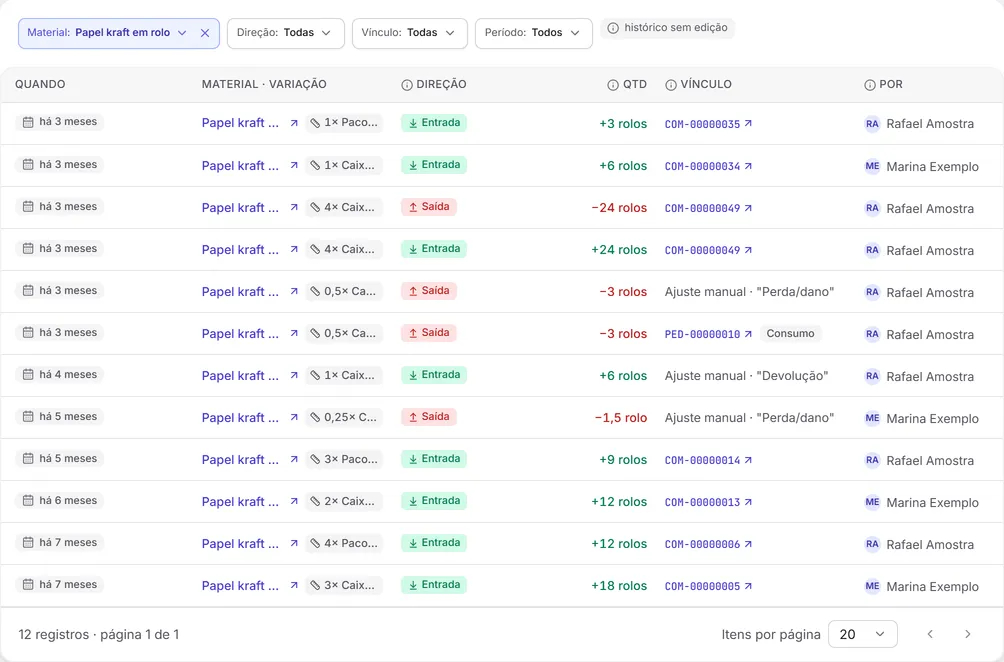1004x662 pixels.
Task: Click the RA avatar in the COM-00000006 row
Action: [x=872, y=544]
